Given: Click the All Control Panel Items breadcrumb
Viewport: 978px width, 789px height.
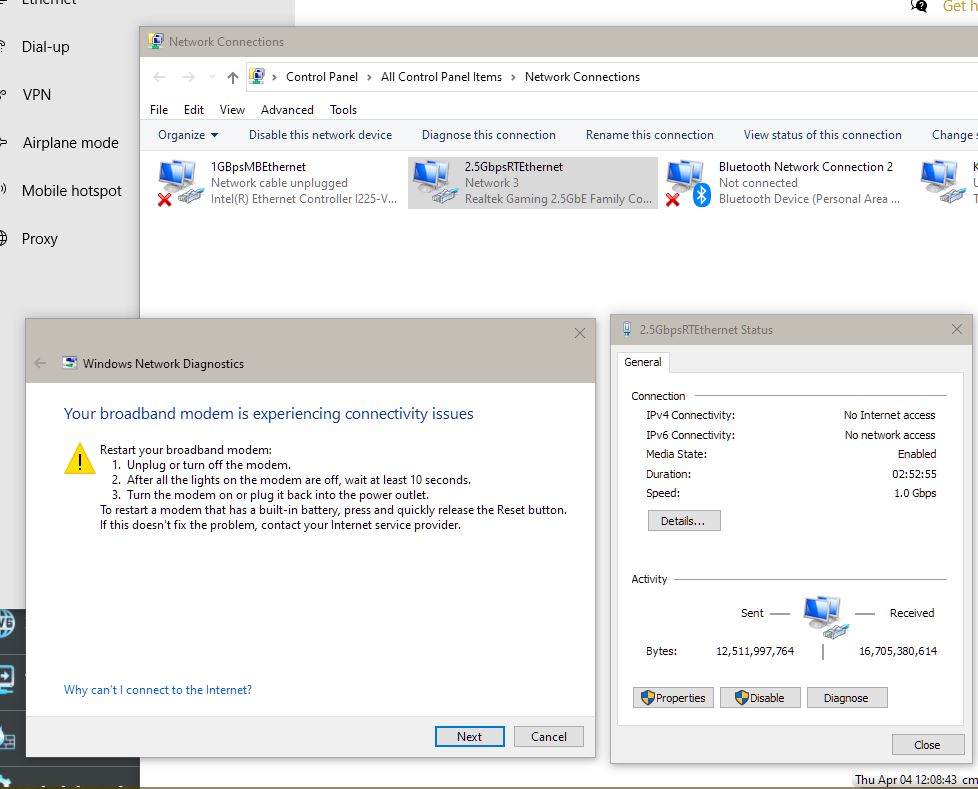Looking at the screenshot, I should pos(442,77).
